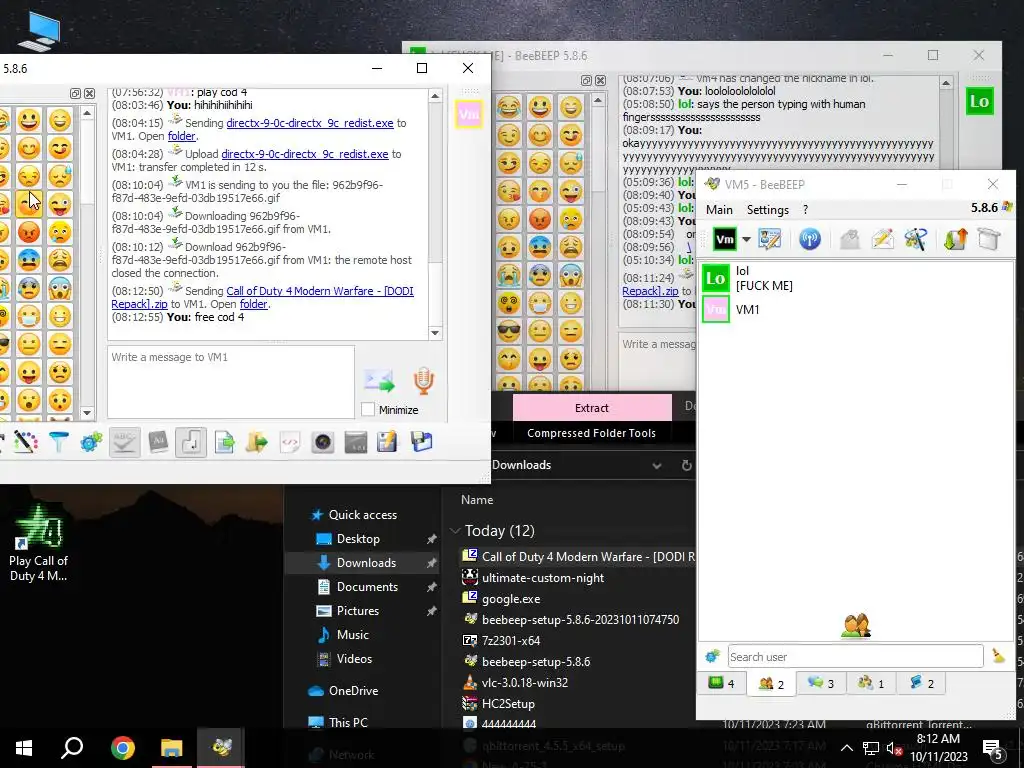Select Documents in navigation pane
Image resolution: width=1024 pixels, height=768 pixels.
pyautogui.click(x=367, y=586)
